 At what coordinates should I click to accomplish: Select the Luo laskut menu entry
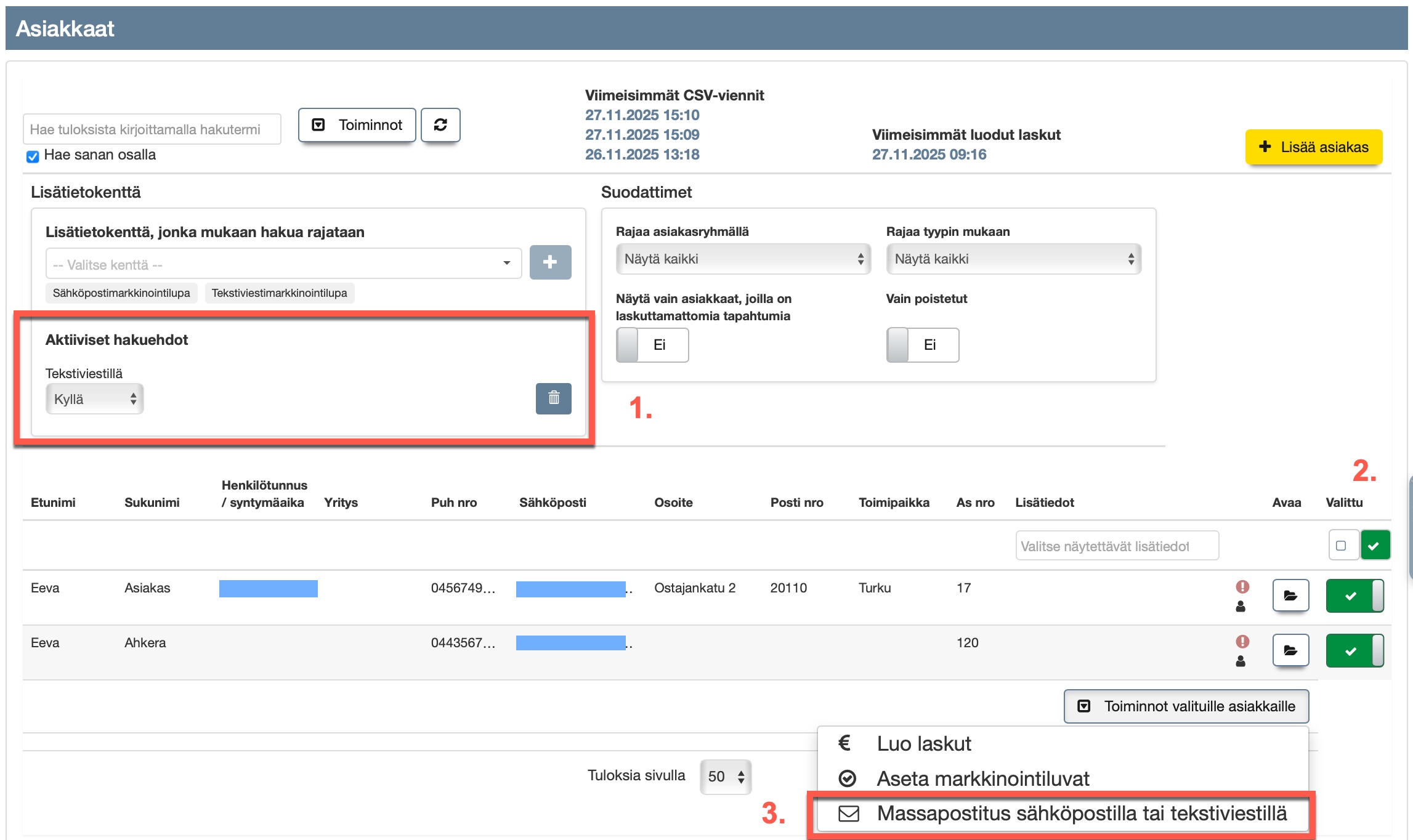tap(923, 744)
